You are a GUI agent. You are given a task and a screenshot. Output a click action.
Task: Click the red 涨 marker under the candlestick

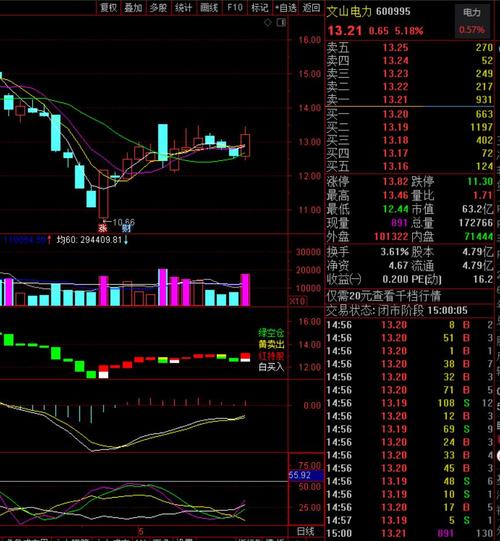coord(102,228)
